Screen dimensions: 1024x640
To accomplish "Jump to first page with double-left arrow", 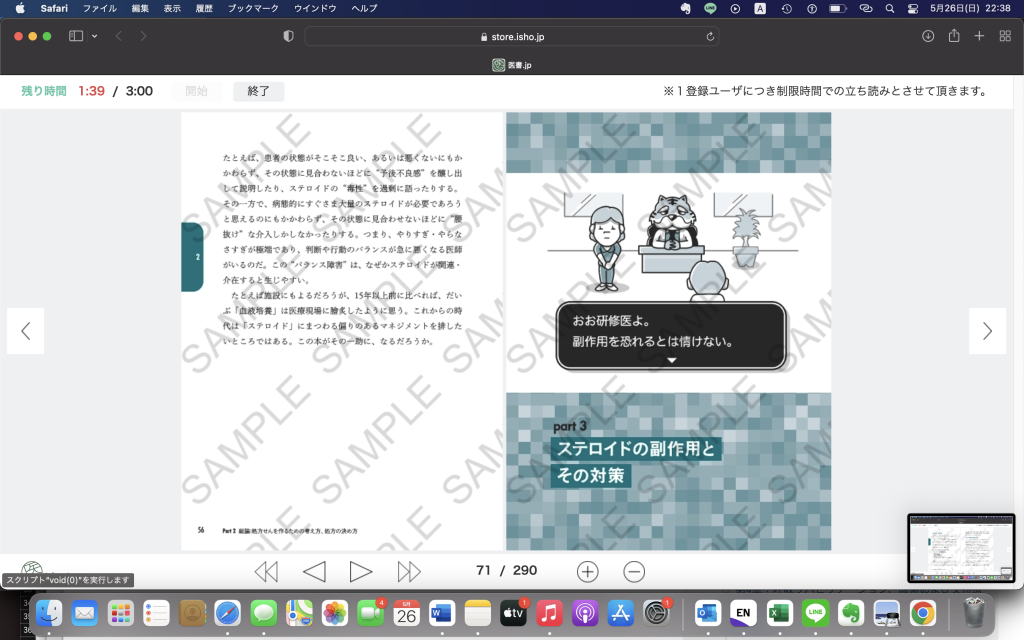I will point(266,571).
